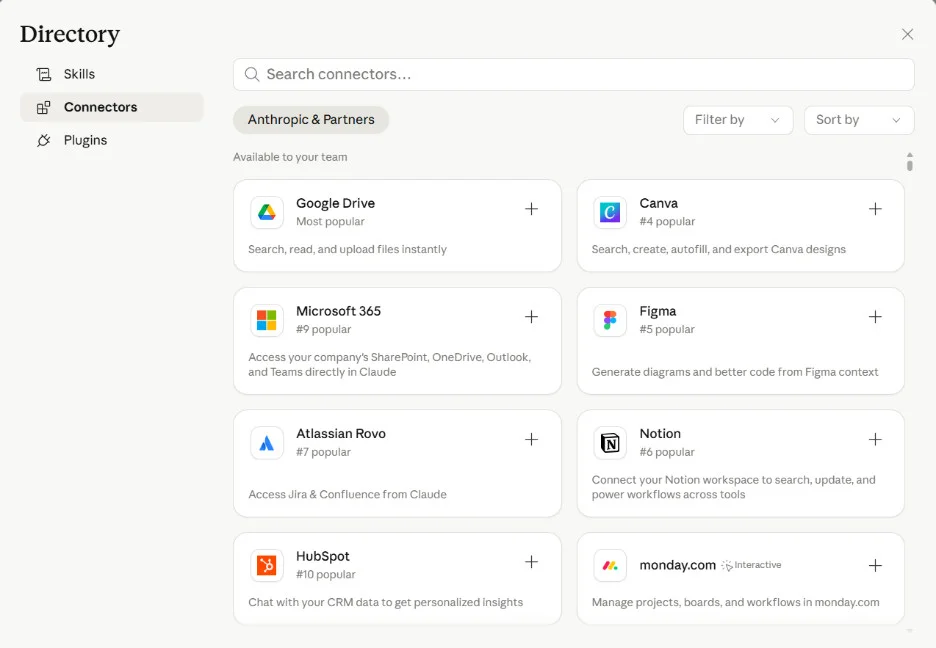Open the Notion card title
This screenshot has height=648, width=936.
(660, 434)
